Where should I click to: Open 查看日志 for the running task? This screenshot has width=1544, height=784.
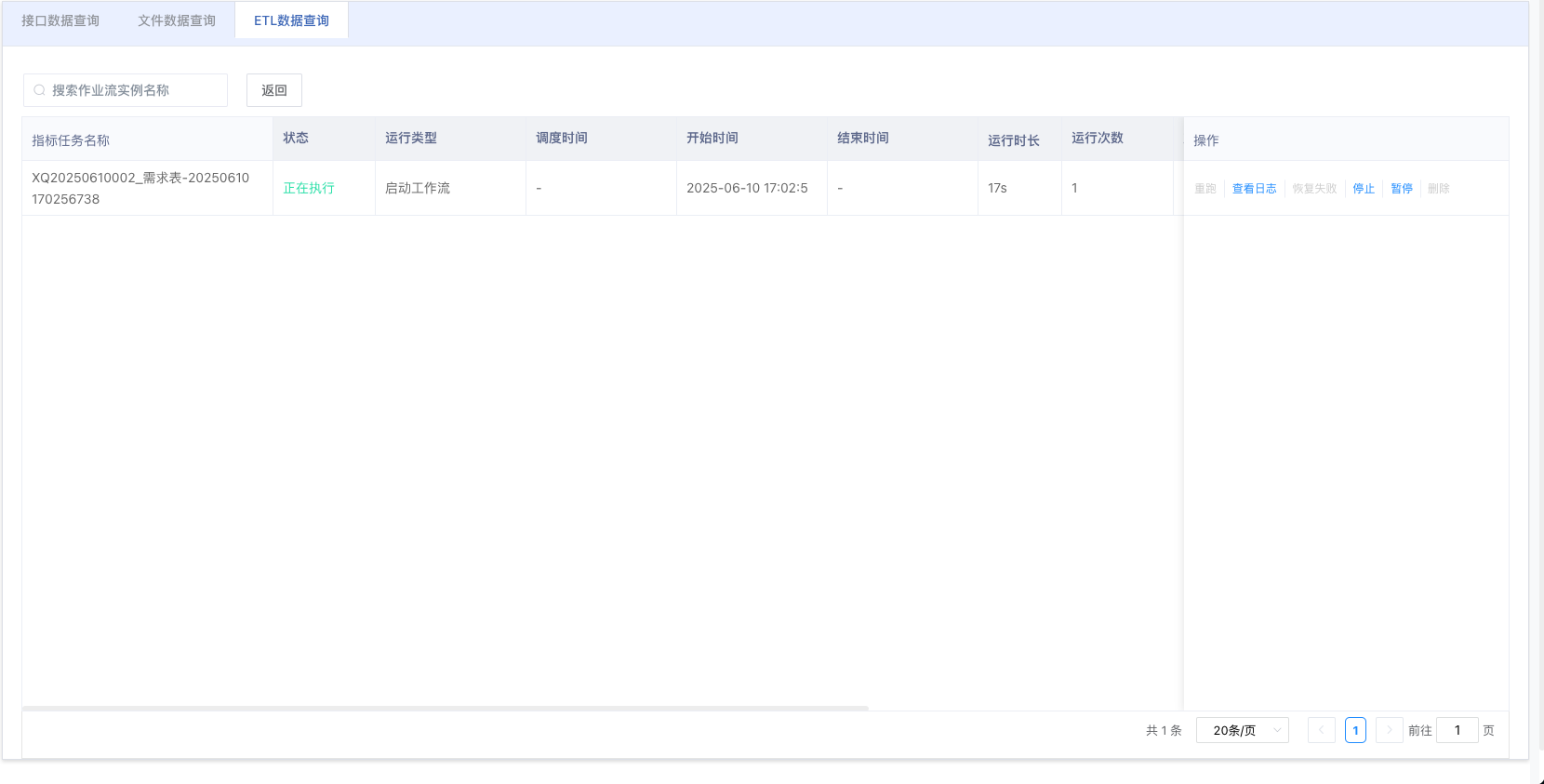tap(1254, 188)
